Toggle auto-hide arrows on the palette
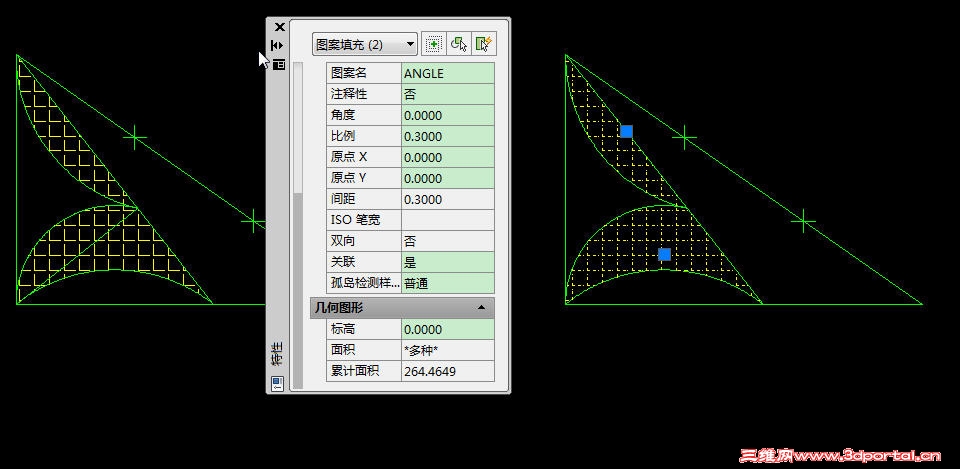 [277, 45]
